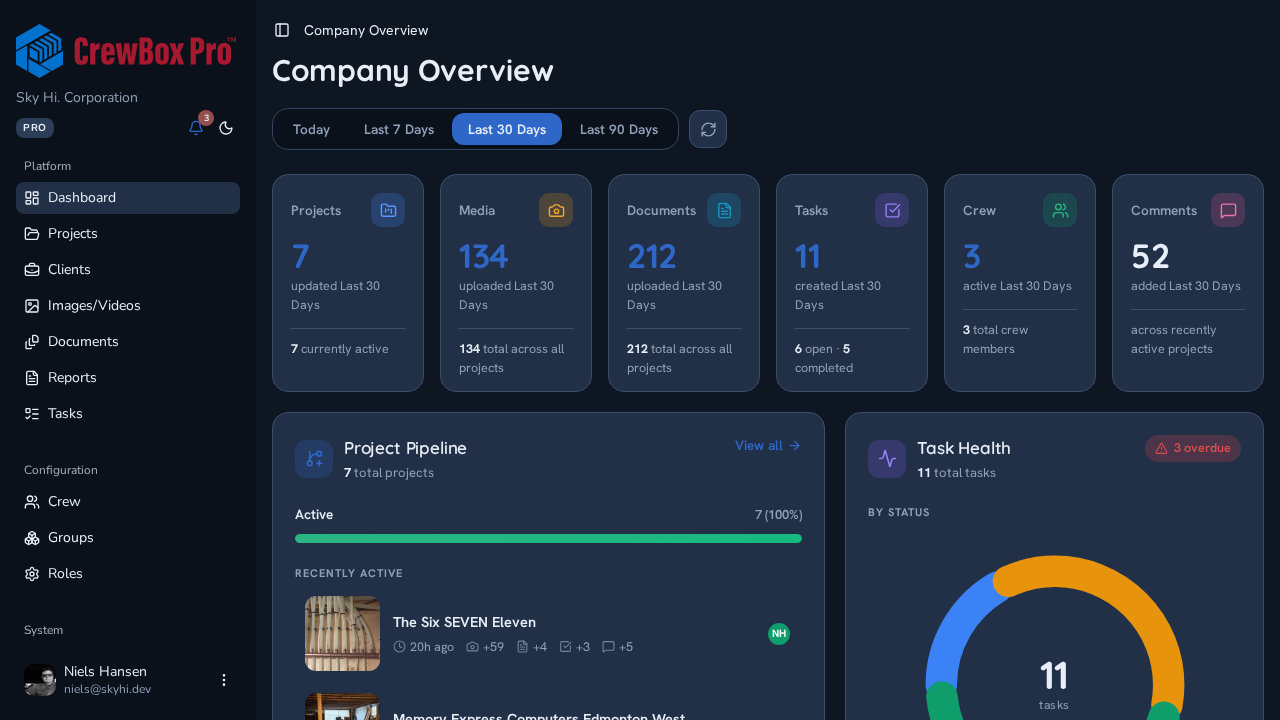Open the notifications bell icon

pyautogui.click(x=196, y=128)
